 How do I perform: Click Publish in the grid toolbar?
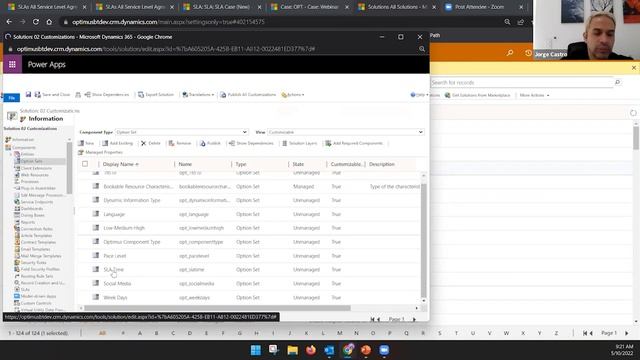[210, 143]
